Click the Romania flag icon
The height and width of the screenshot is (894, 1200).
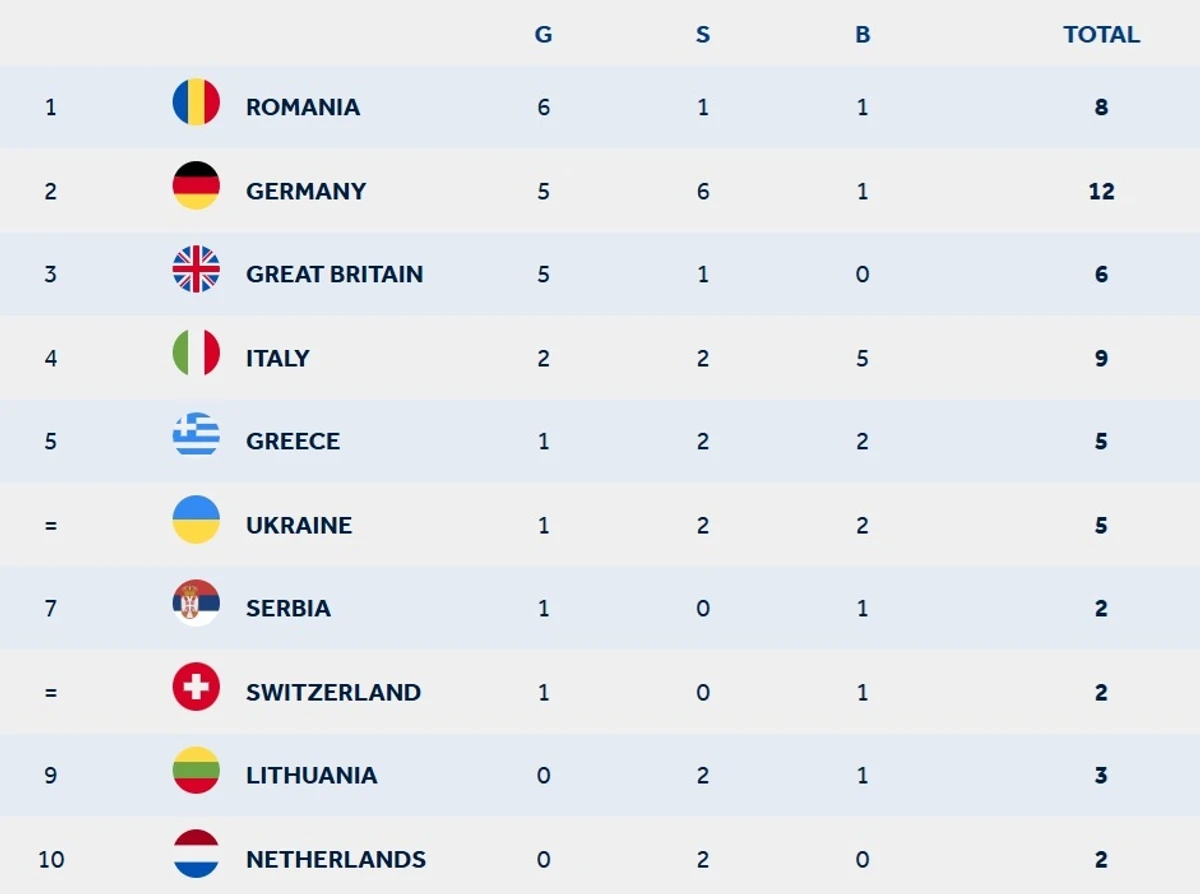point(196,102)
